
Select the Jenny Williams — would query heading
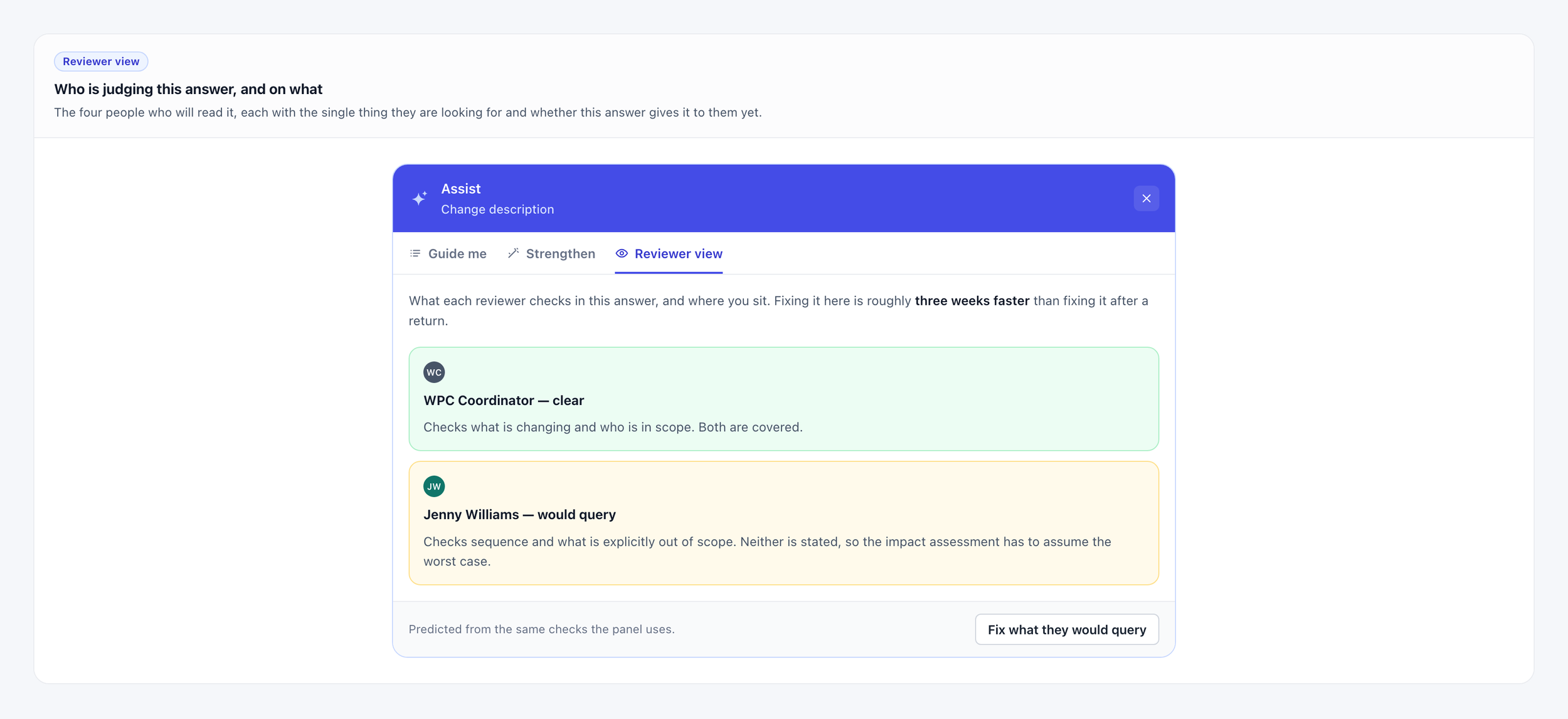tap(519, 515)
